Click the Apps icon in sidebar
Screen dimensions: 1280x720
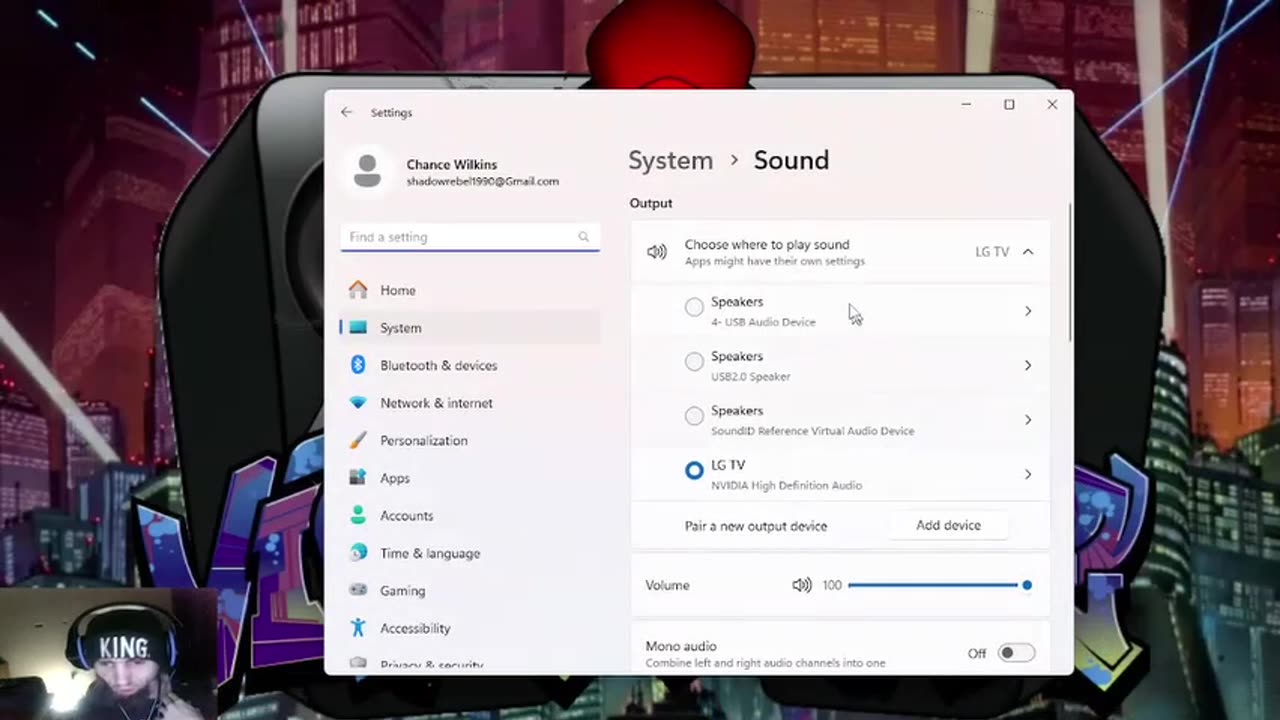coord(358,478)
